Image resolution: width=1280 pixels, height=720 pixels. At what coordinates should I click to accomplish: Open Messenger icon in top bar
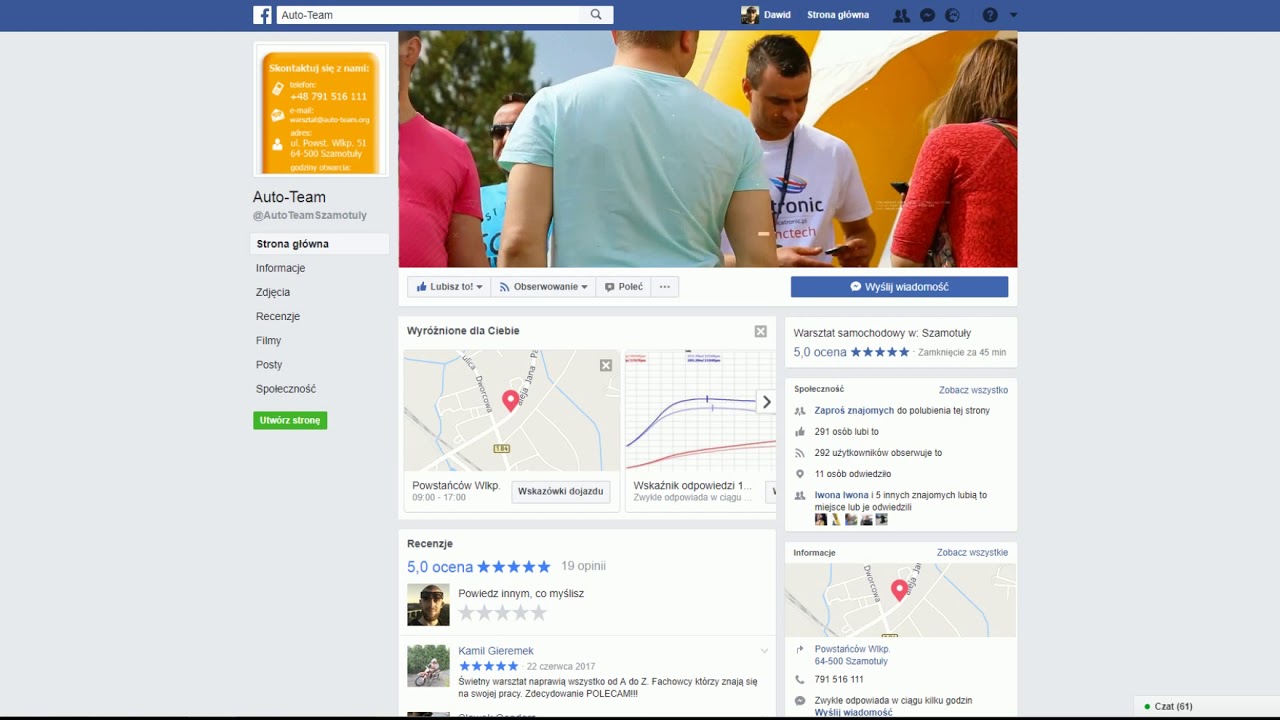(927, 15)
